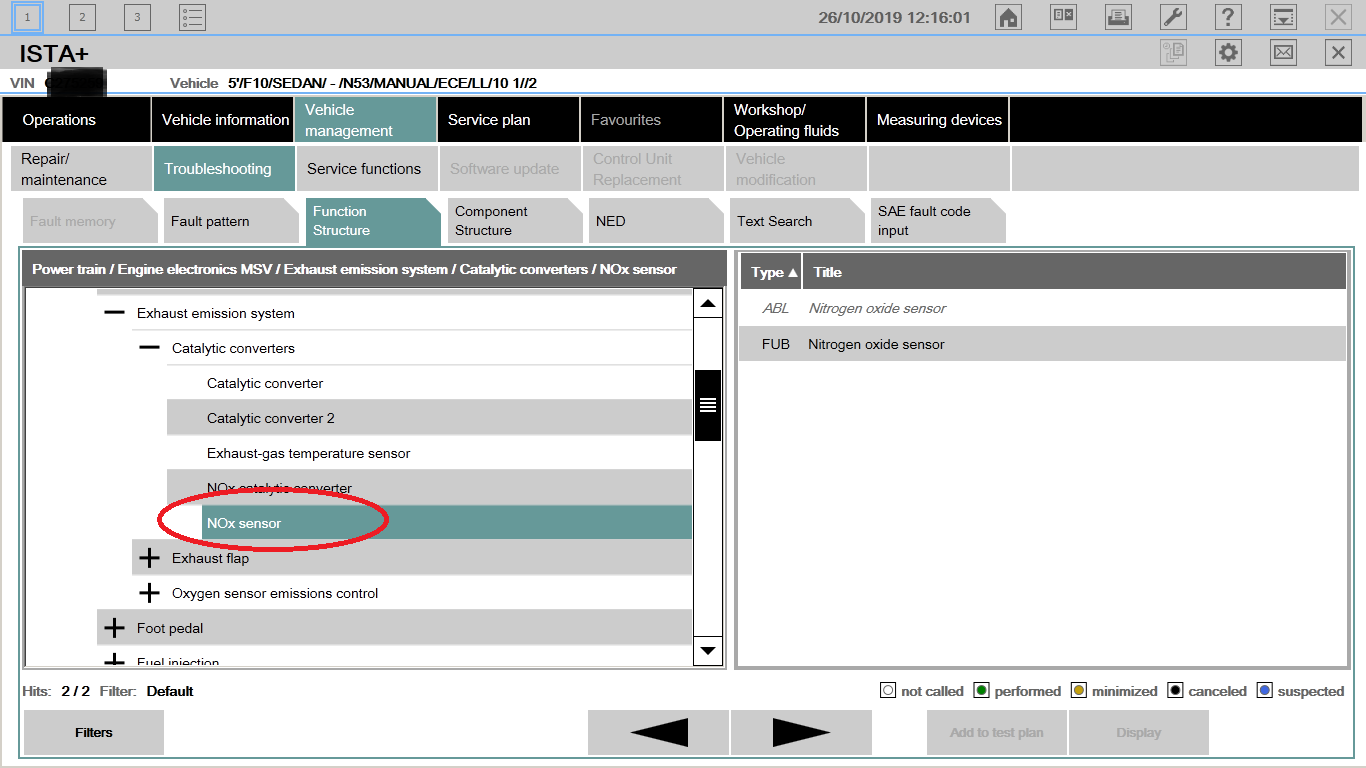
Task: Click the Filters button
Action: (x=94, y=733)
